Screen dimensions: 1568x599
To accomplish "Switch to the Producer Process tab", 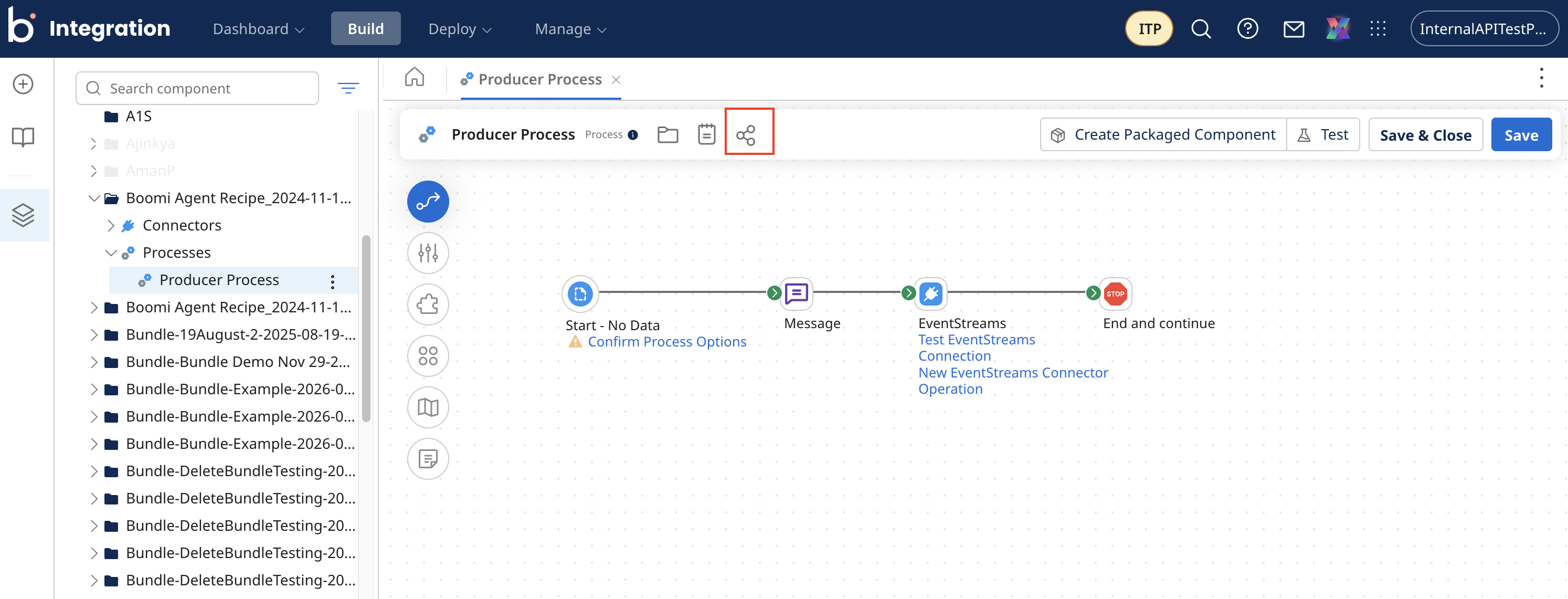I will click(540, 79).
